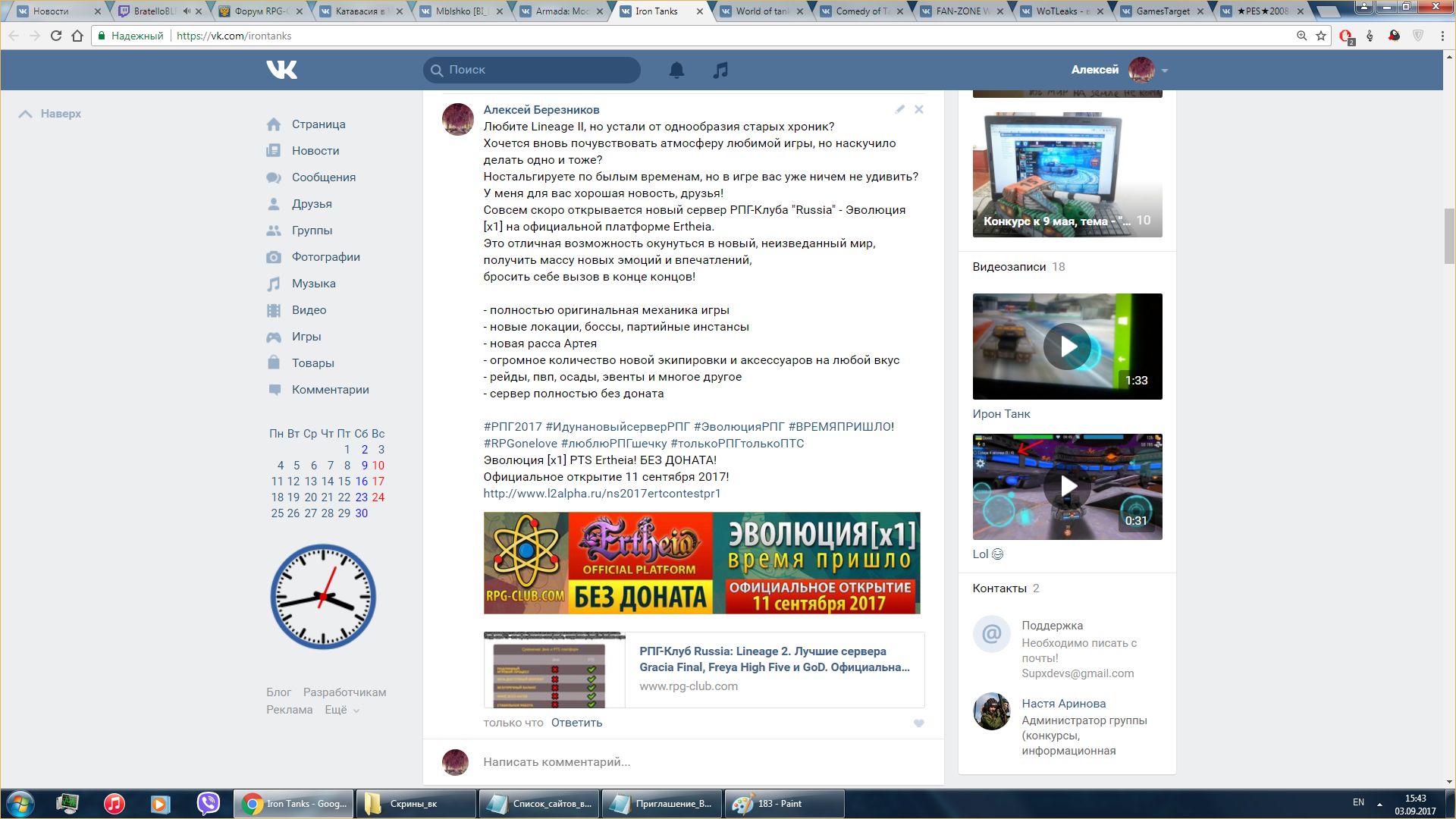This screenshot has height=819, width=1456.
Task: Switch to World of tanks tab
Action: pos(762,11)
